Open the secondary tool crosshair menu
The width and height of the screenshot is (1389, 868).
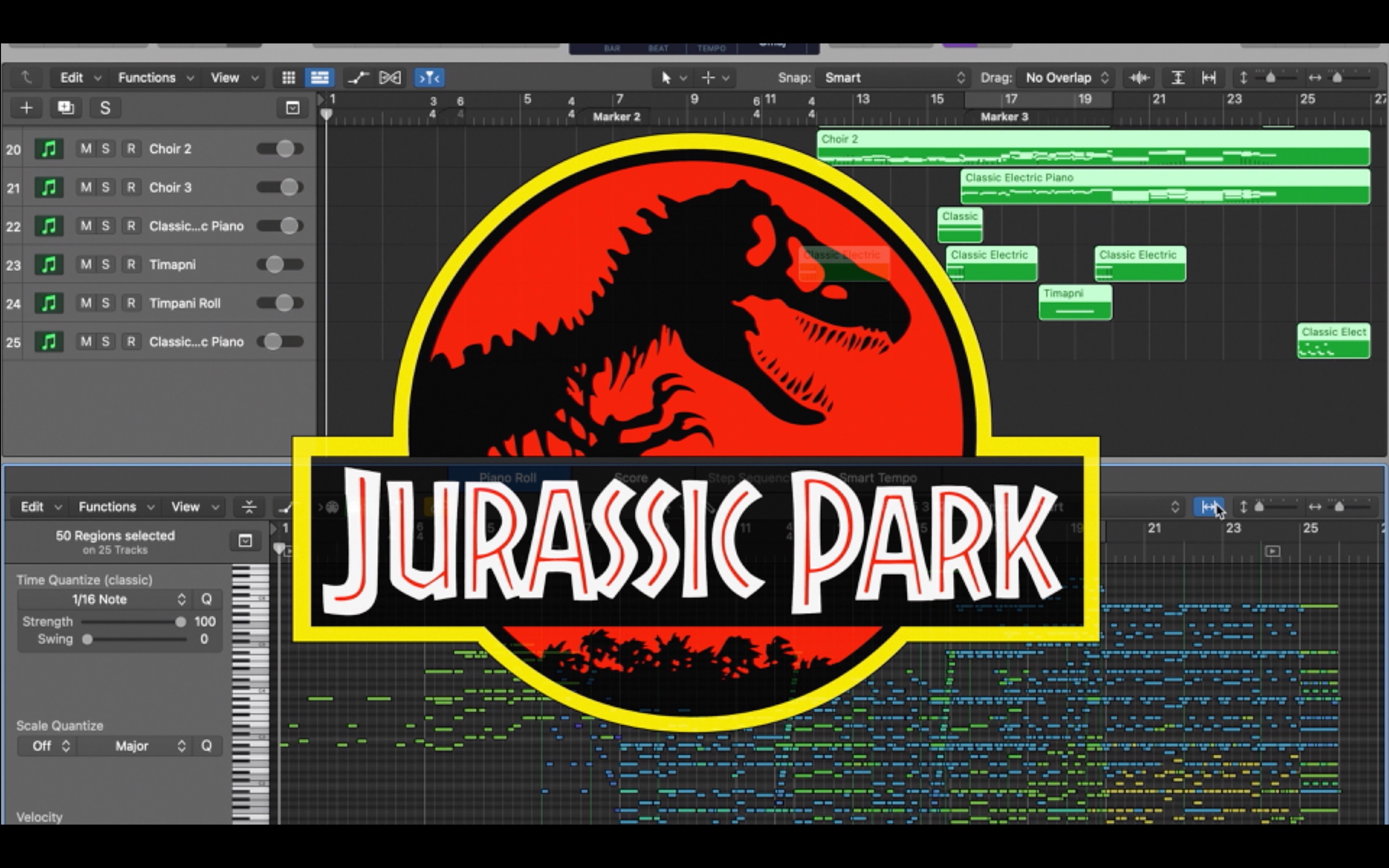pyautogui.click(x=715, y=78)
